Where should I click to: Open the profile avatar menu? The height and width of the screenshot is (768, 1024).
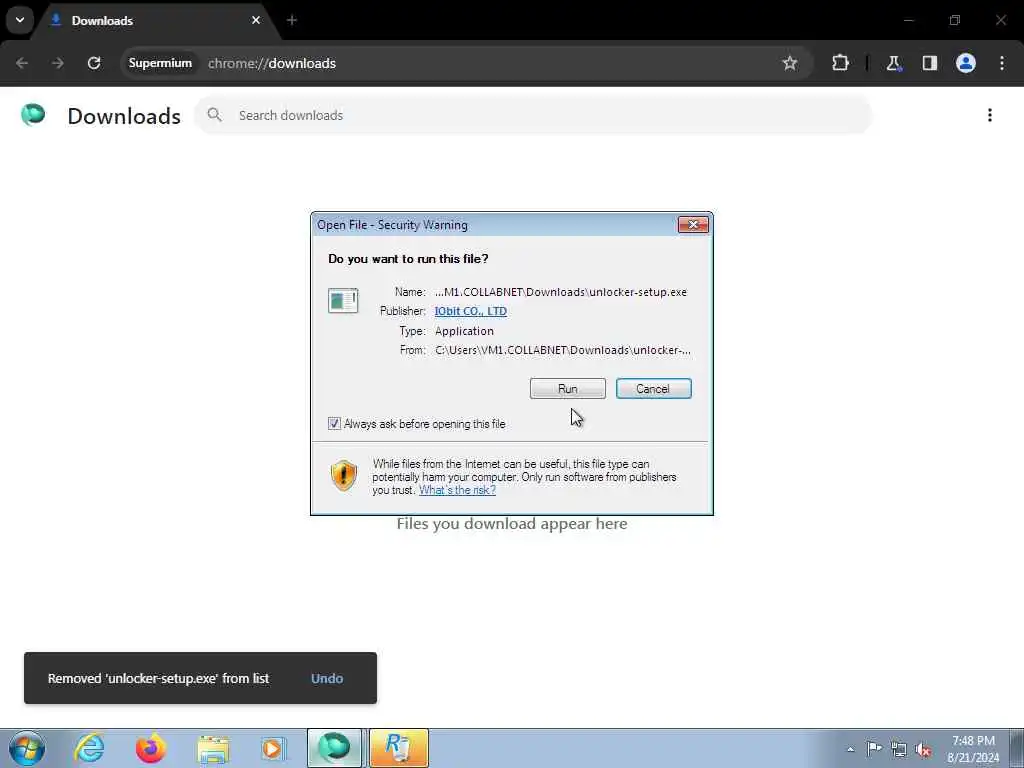click(x=966, y=63)
